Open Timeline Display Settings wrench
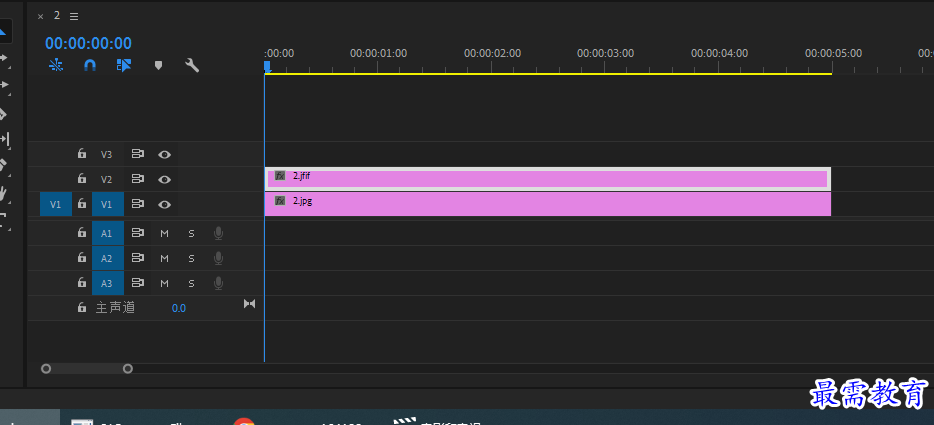Screen dimensions: 934x425 pos(192,65)
